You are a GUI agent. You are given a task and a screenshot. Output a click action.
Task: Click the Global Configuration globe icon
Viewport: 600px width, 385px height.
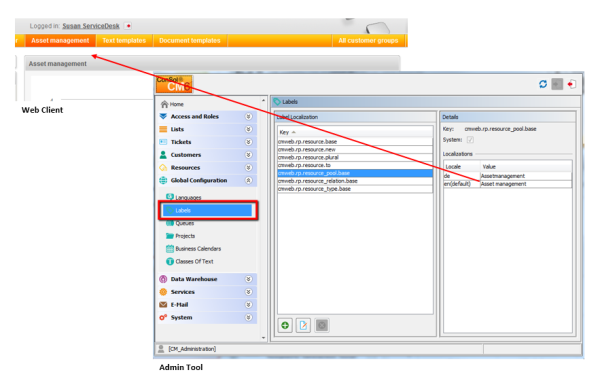(x=163, y=180)
